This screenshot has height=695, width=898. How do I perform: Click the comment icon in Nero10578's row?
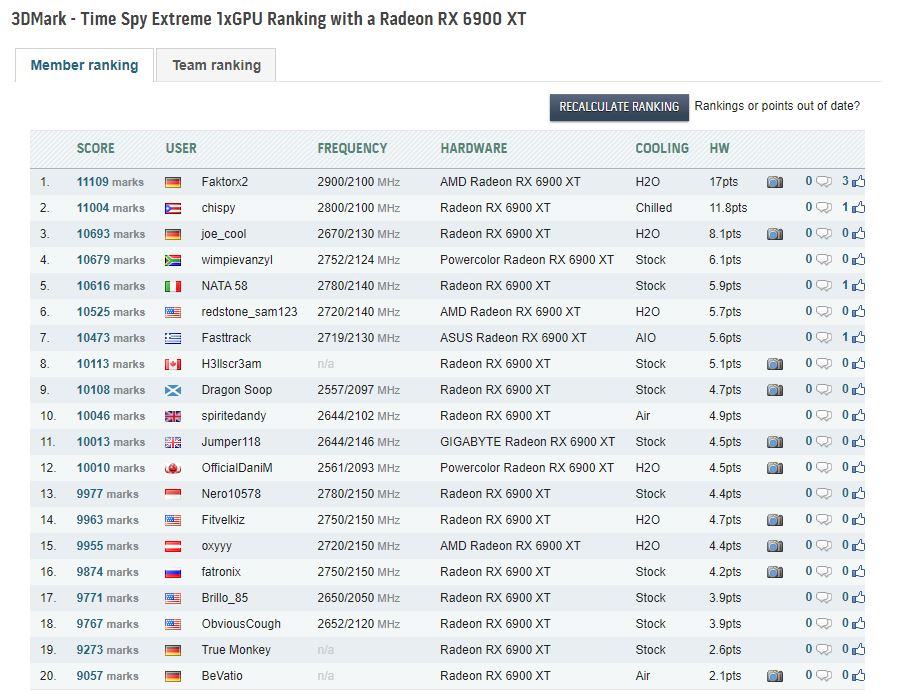pyautogui.click(x=824, y=493)
